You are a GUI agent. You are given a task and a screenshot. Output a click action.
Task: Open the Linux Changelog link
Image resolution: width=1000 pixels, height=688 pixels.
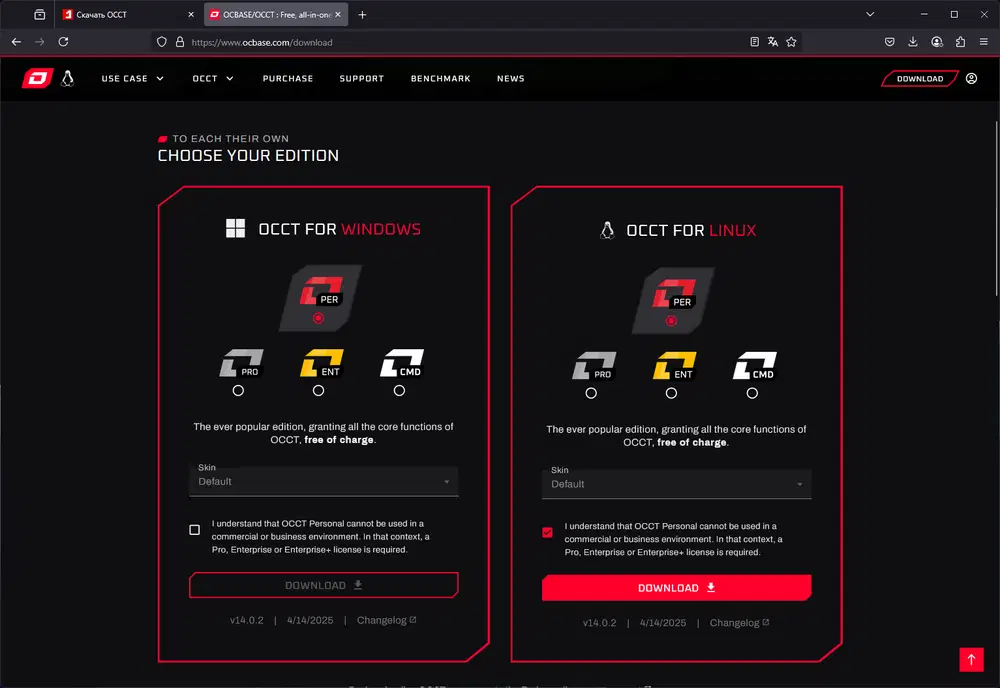[x=739, y=622]
